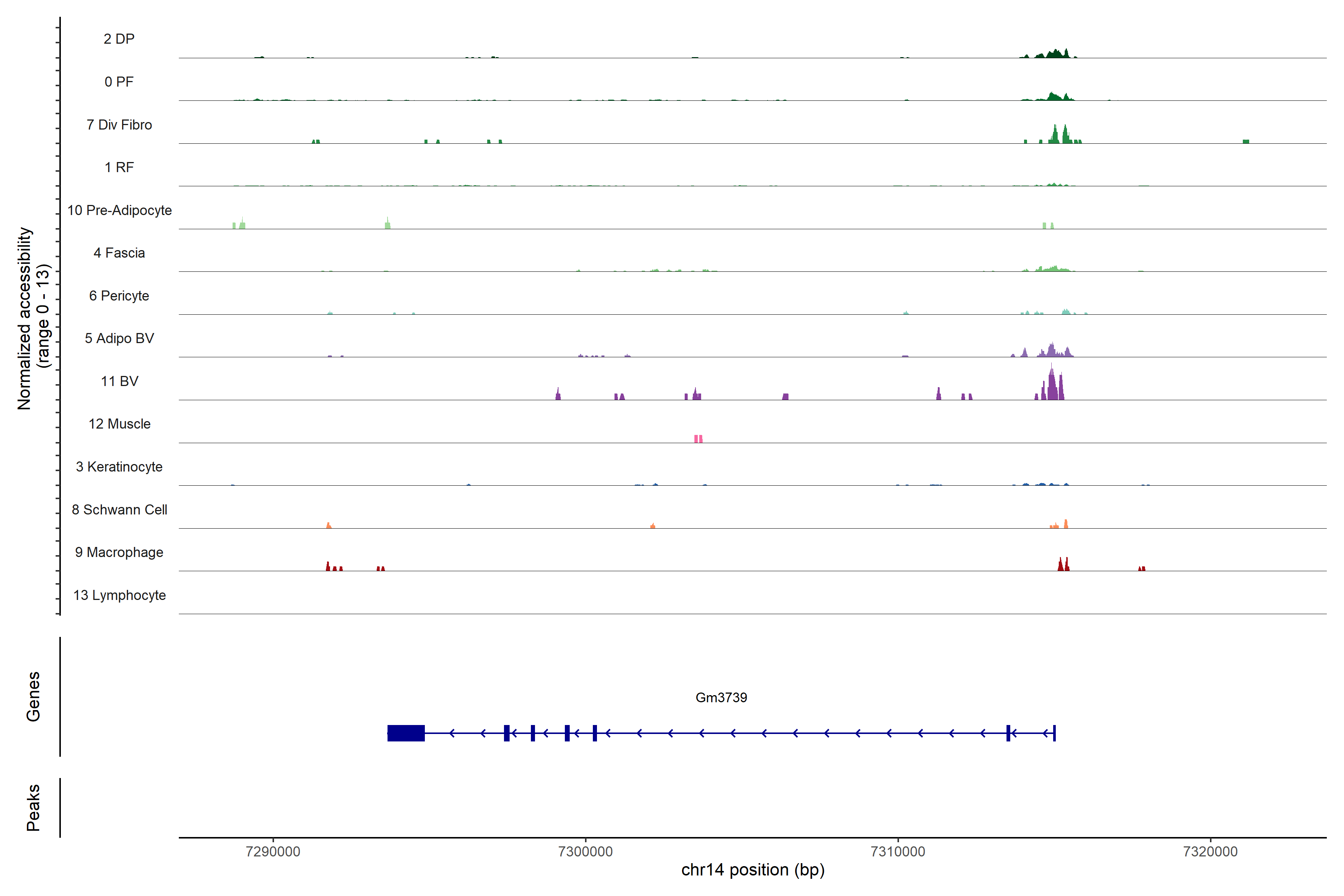Click the 11 BV track label

pos(119,381)
